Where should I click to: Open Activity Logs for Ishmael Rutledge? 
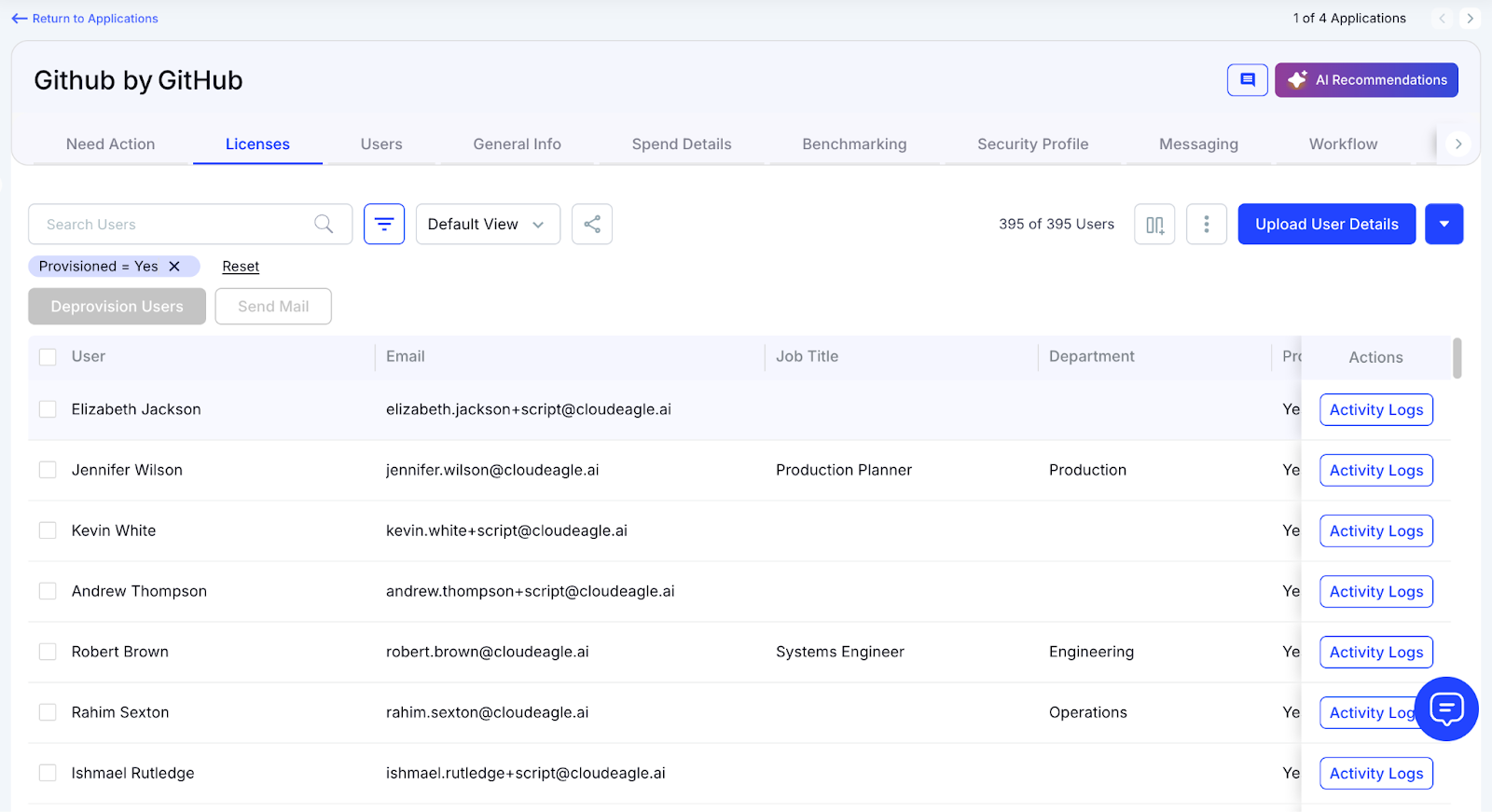(x=1376, y=774)
